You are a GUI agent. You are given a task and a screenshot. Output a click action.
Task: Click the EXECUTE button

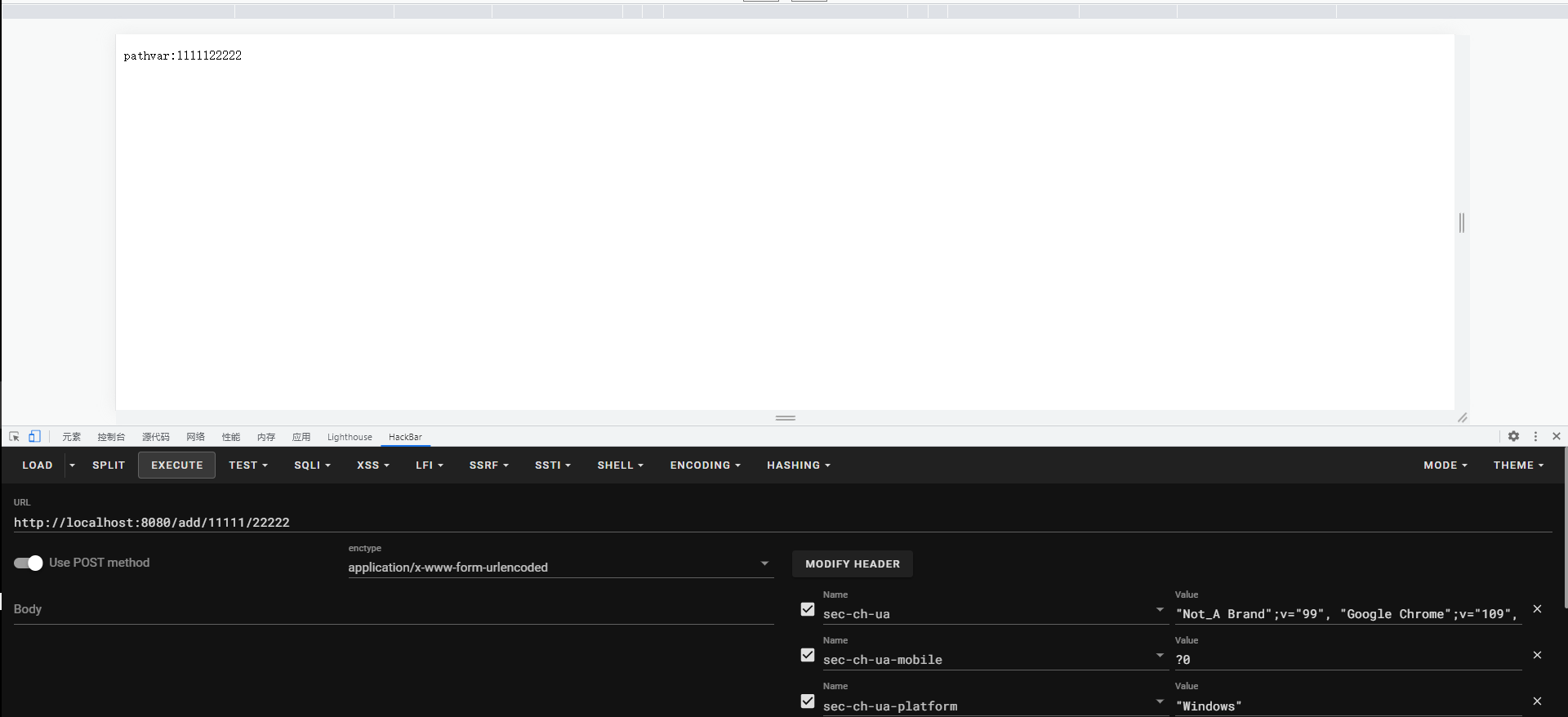[x=177, y=465]
